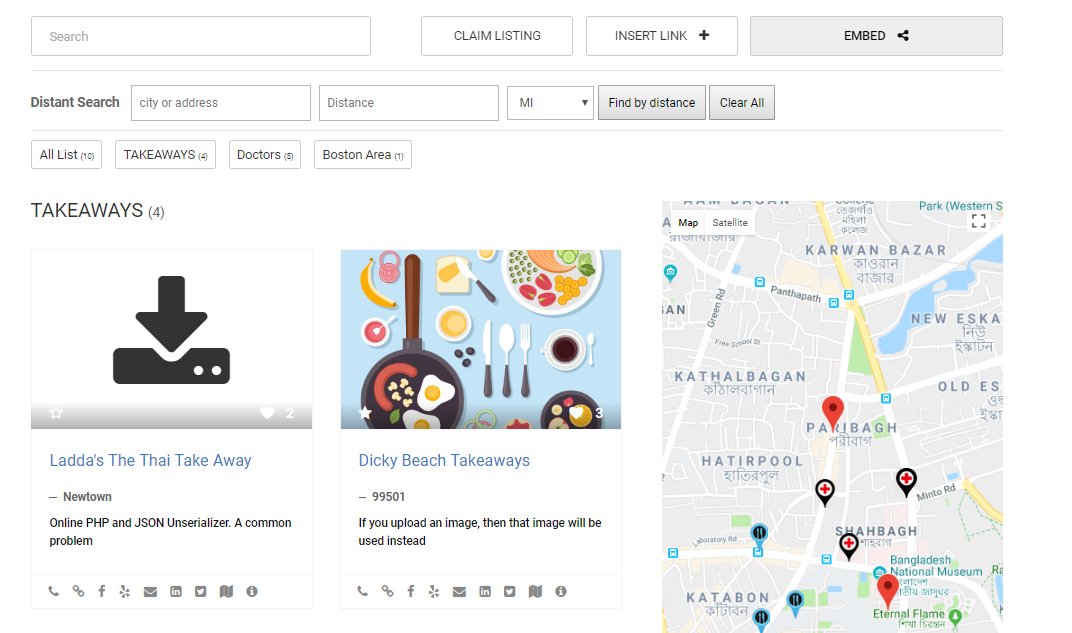Open the Dicky Beach Takeaways link
This screenshot has height=633, width=1072.
(x=444, y=461)
